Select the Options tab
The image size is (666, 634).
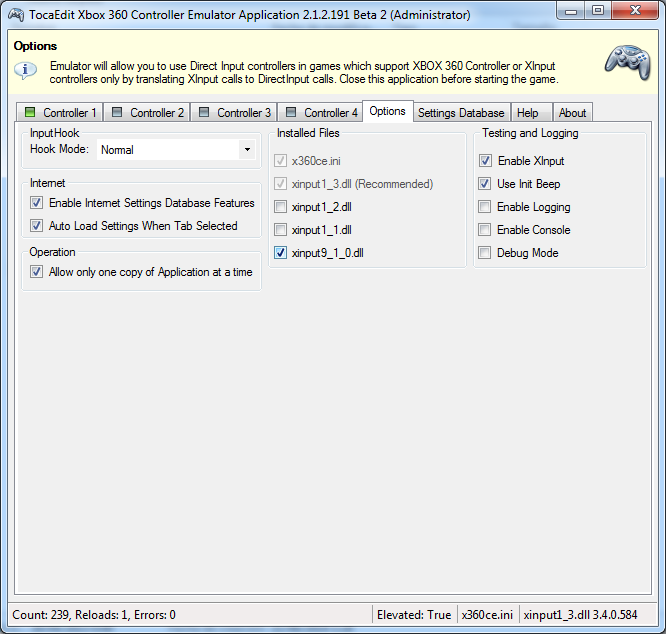point(387,111)
